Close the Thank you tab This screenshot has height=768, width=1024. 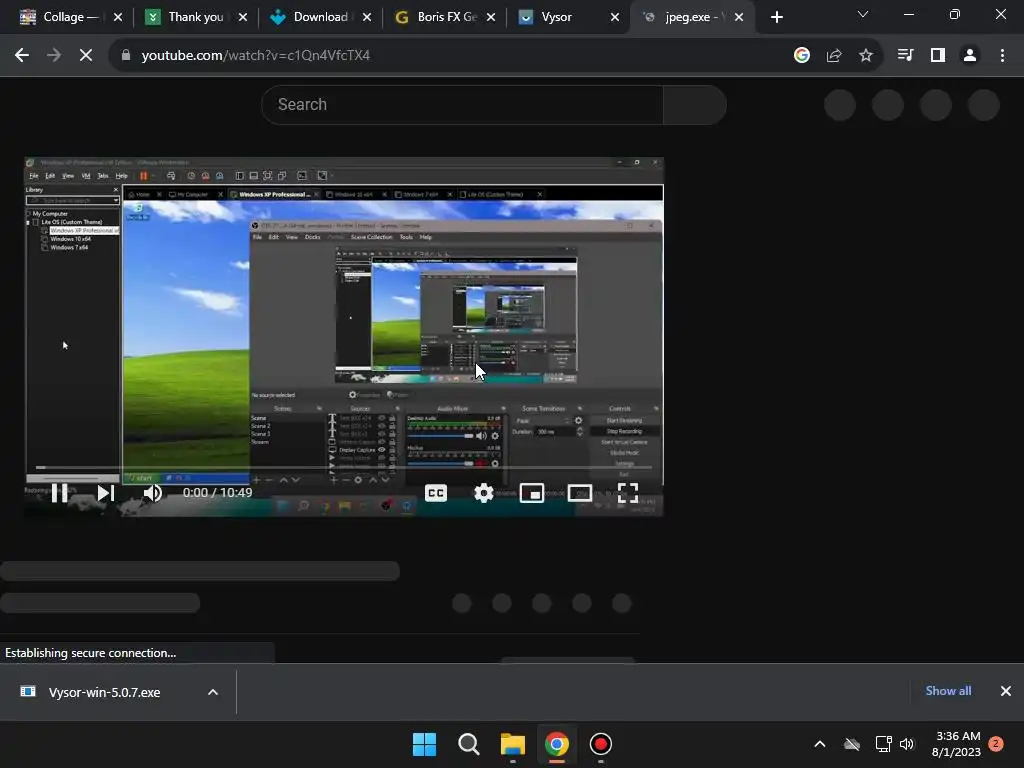(x=243, y=18)
